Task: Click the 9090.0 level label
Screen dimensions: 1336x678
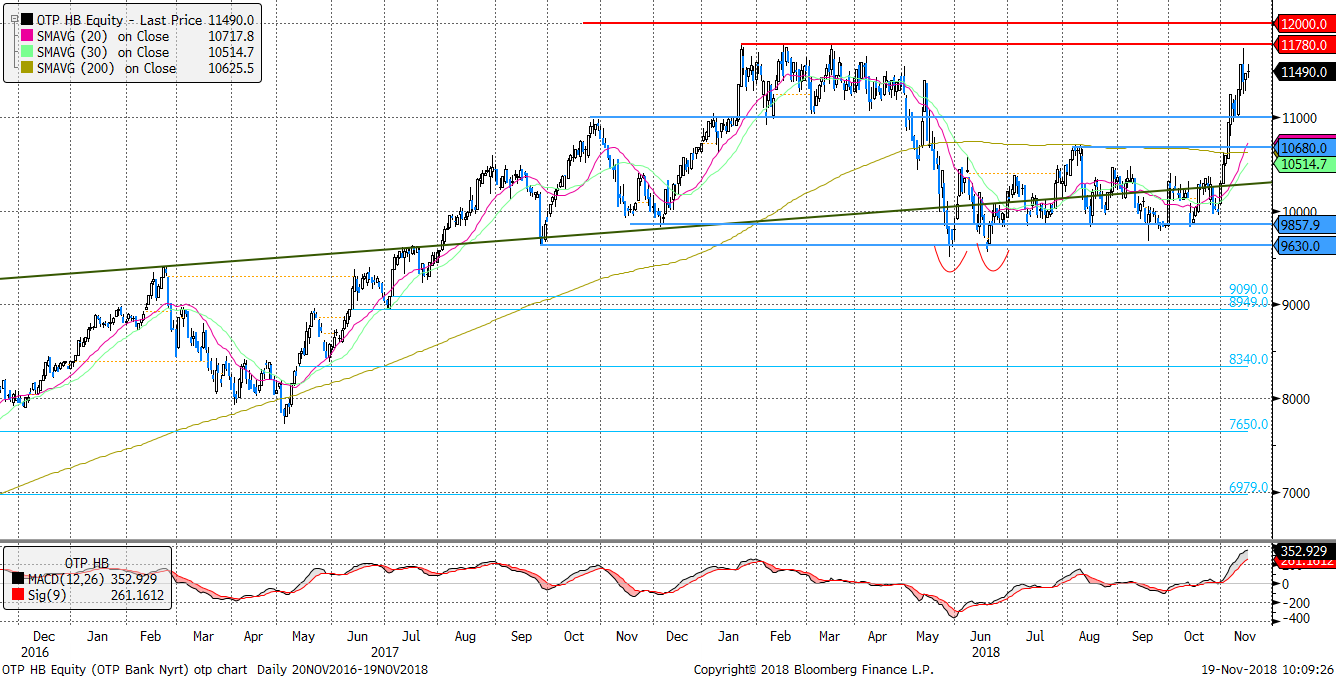Action: pyautogui.click(x=1248, y=289)
